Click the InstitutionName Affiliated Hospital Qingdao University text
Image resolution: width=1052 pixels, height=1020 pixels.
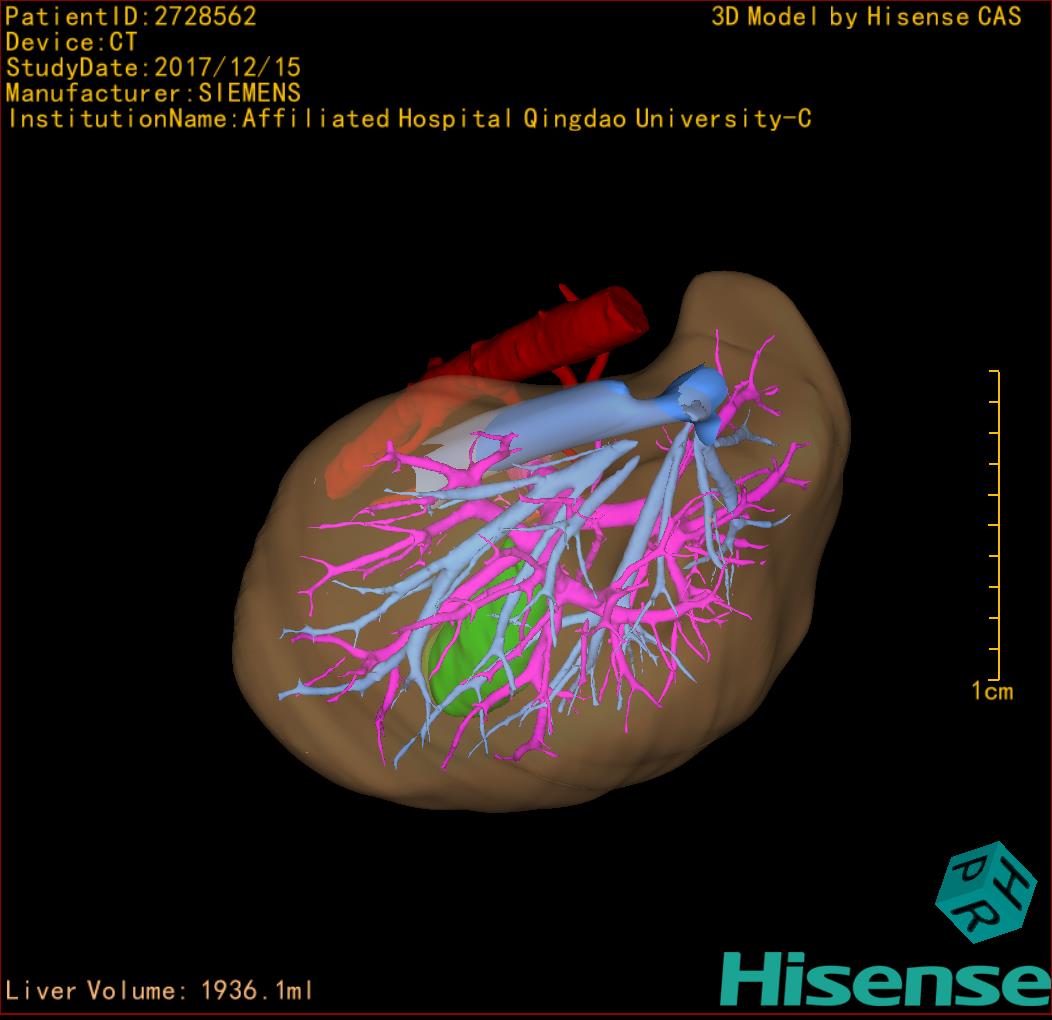[409, 119]
